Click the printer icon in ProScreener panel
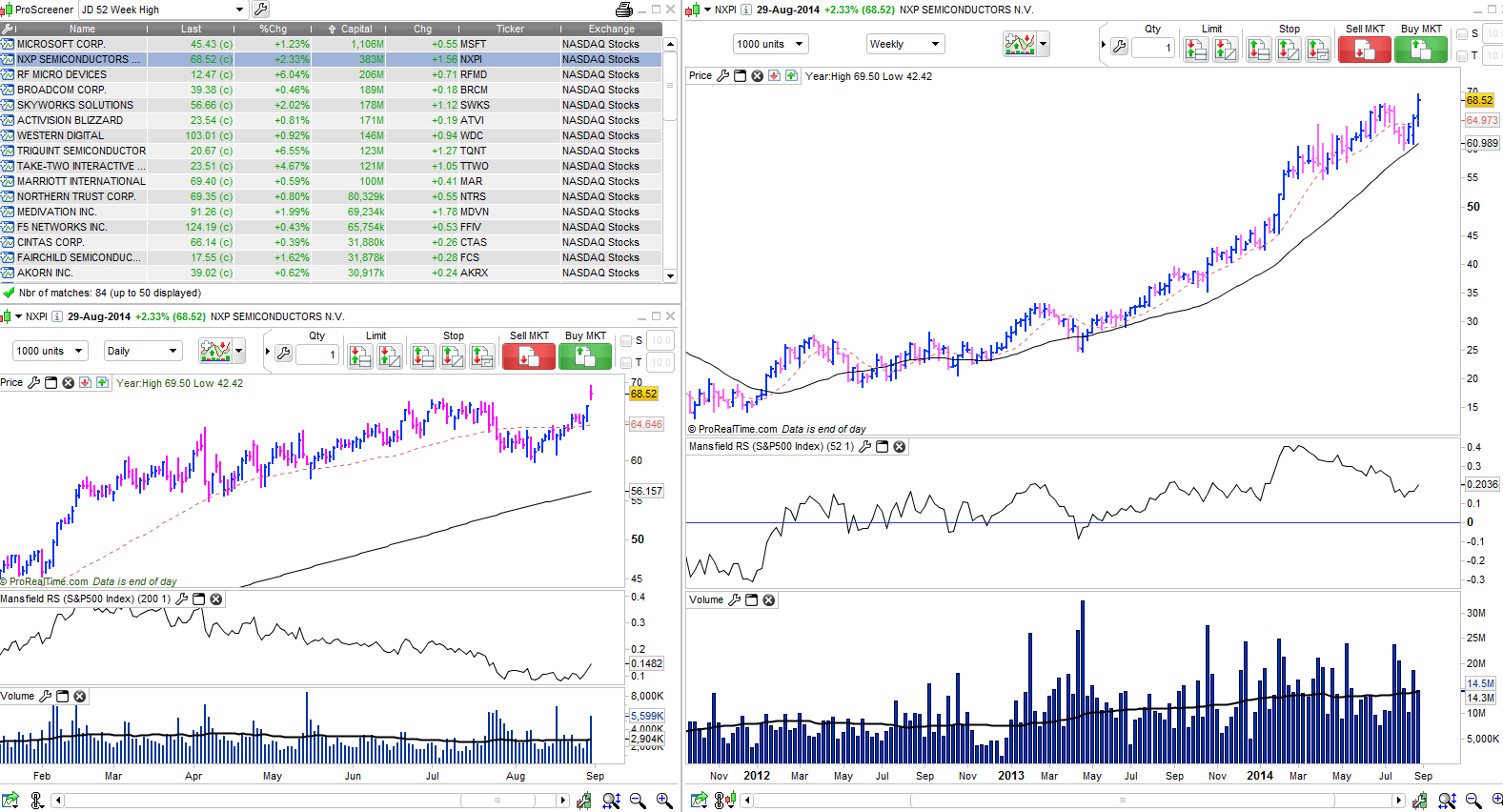1503x812 pixels. [x=624, y=10]
